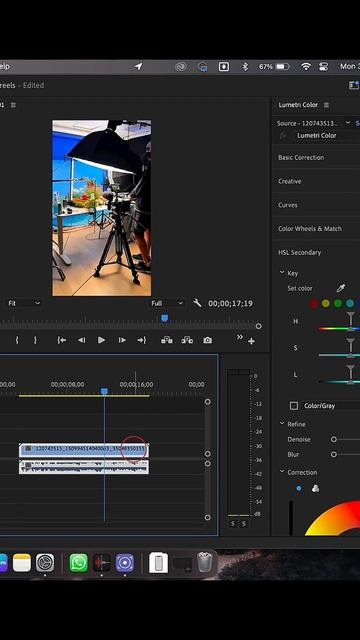Image resolution: width=360 pixels, height=640 pixels.
Task: Open the Button Editor plus icon
Action: coord(251,341)
